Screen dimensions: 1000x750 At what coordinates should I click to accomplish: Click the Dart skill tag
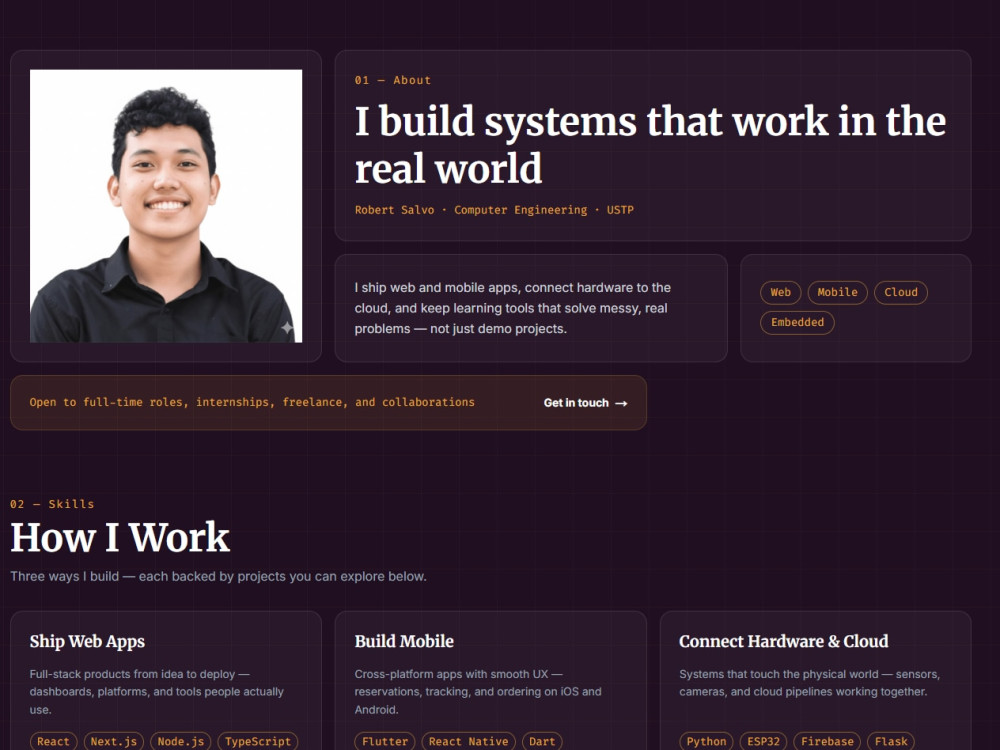point(542,741)
